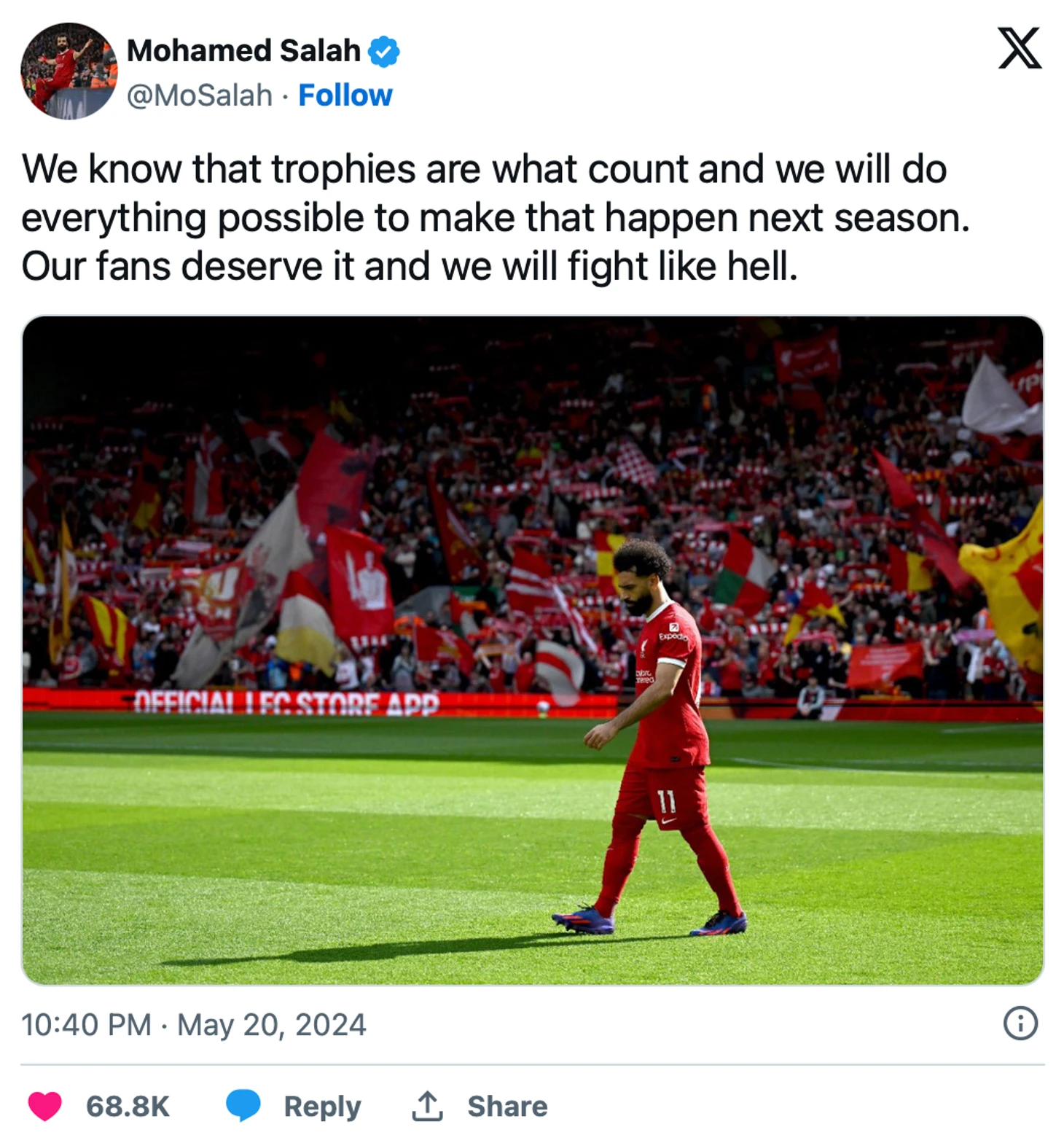Screen dimensions: 1064x1135
Task: Click the 68.8K likes count
Action: coord(128,1106)
